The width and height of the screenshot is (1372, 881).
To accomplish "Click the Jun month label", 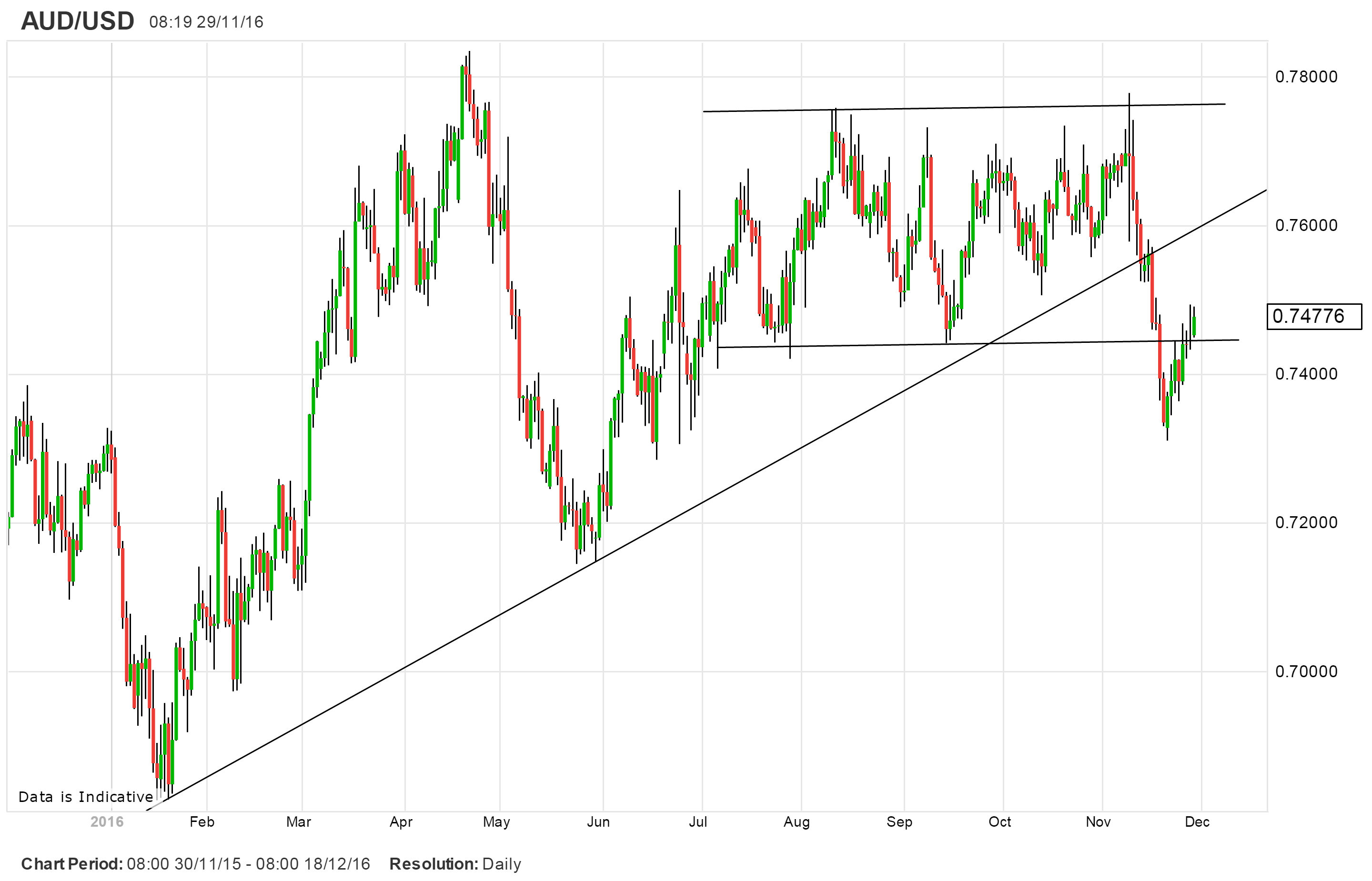I will (598, 822).
